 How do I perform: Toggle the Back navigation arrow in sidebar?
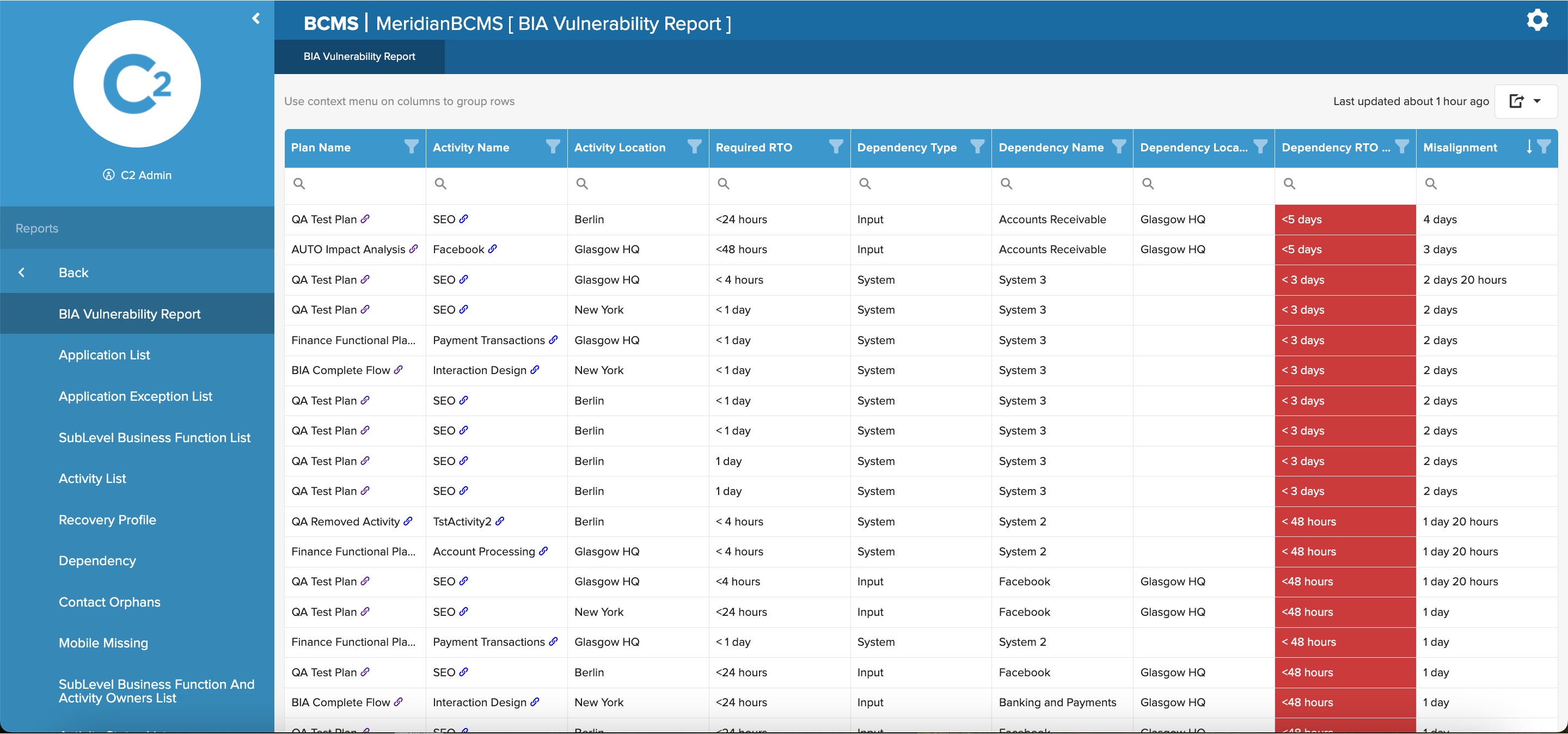point(22,271)
